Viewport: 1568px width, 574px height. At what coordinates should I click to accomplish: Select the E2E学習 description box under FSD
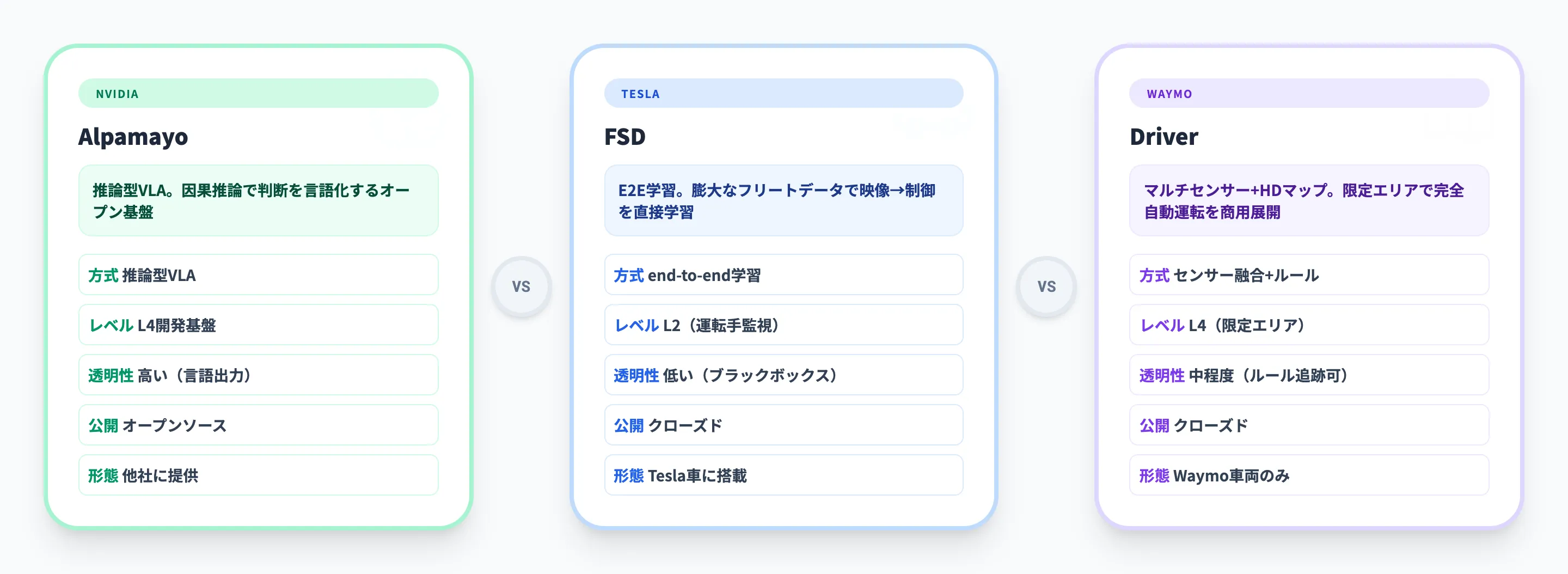pos(783,201)
